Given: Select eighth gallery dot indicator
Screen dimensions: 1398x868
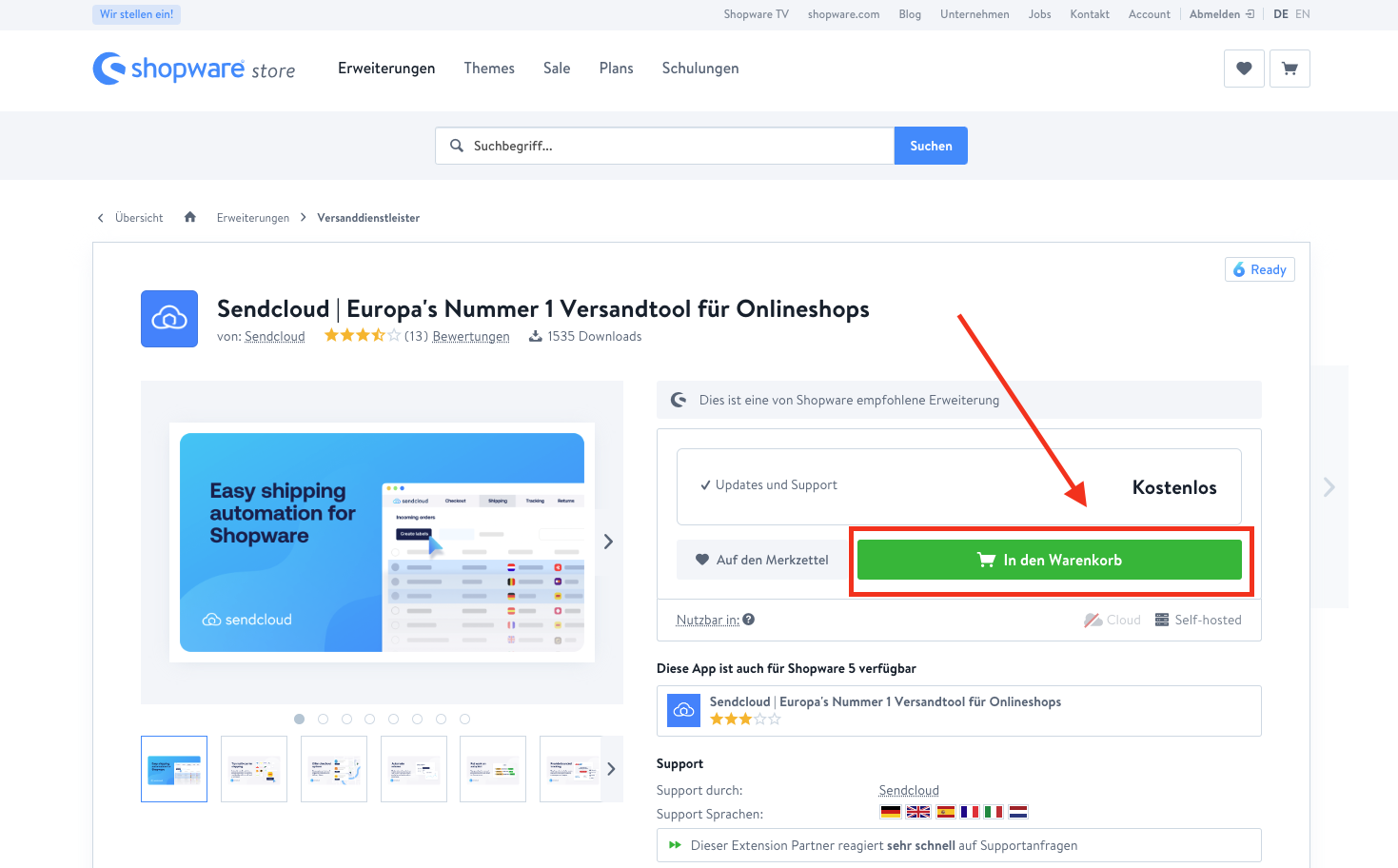Looking at the screenshot, I should [464, 720].
